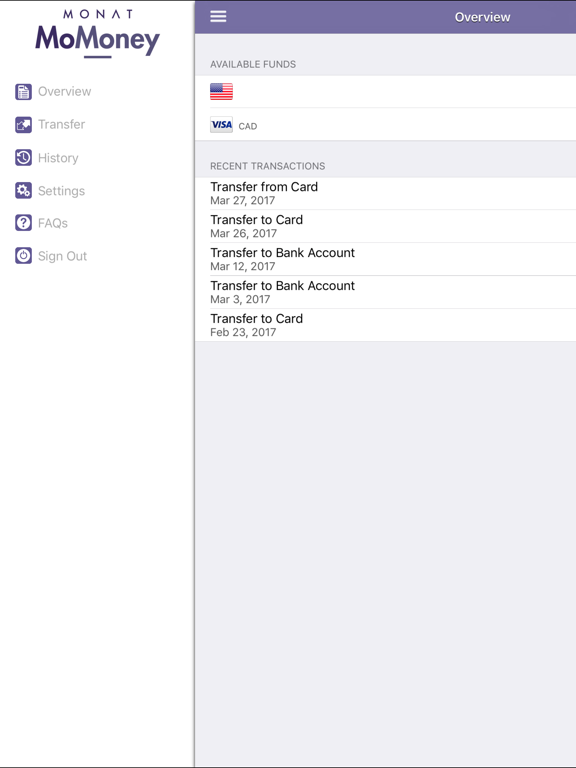The image size is (576, 768).
Task: Click the FAQs question mark icon
Action: pyautogui.click(x=23, y=223)
